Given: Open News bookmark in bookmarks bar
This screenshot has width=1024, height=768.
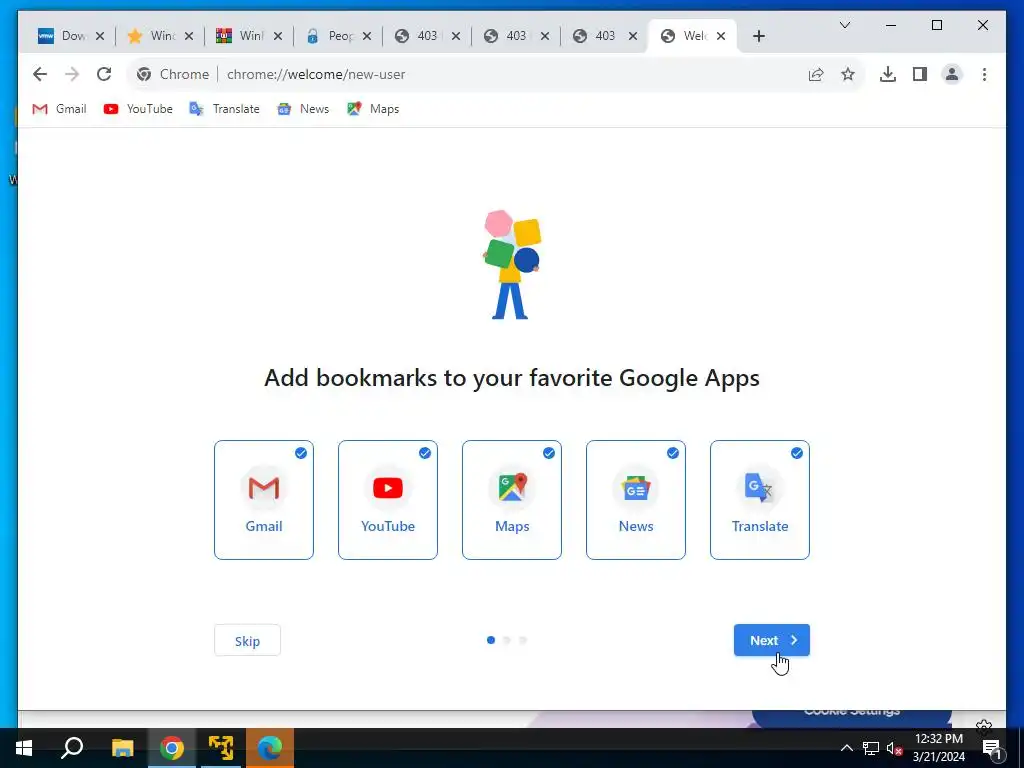Looking at the screenshot, I should [304, 109].
